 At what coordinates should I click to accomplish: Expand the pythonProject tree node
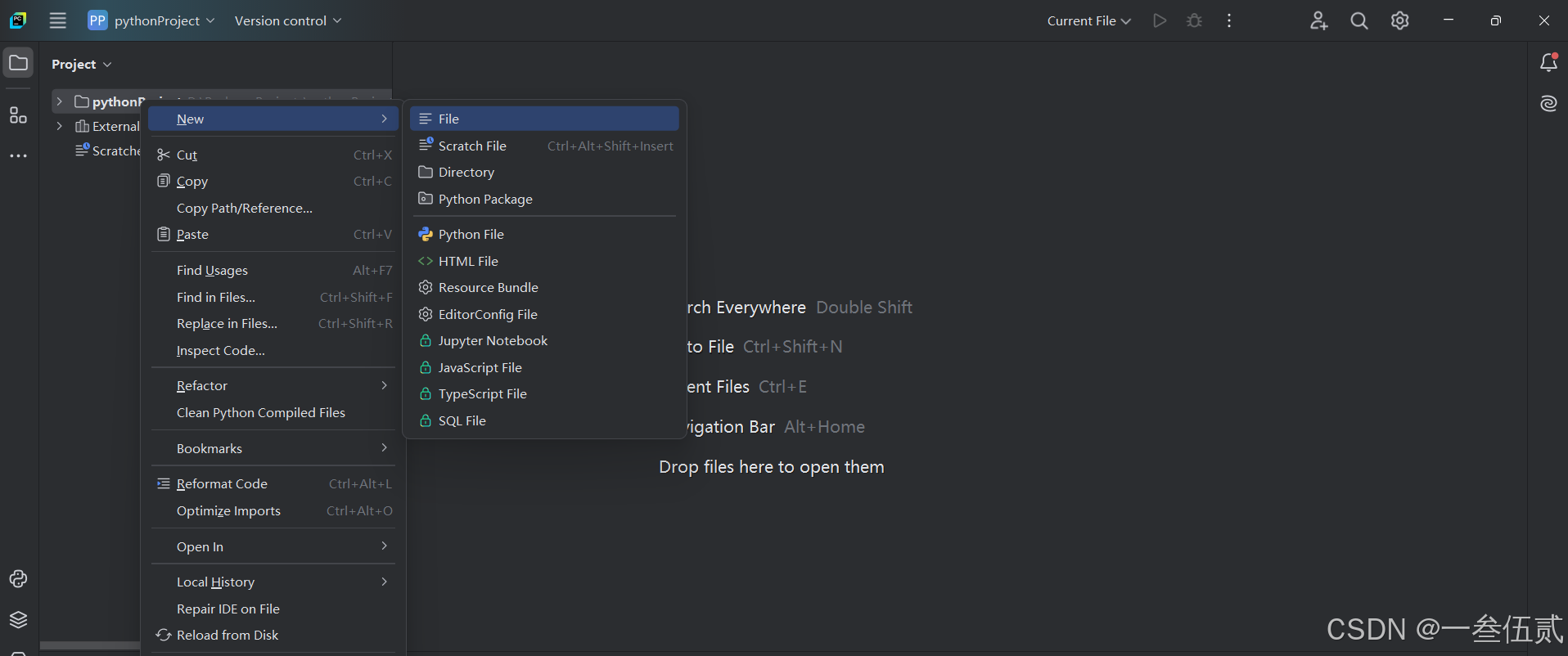59,101
